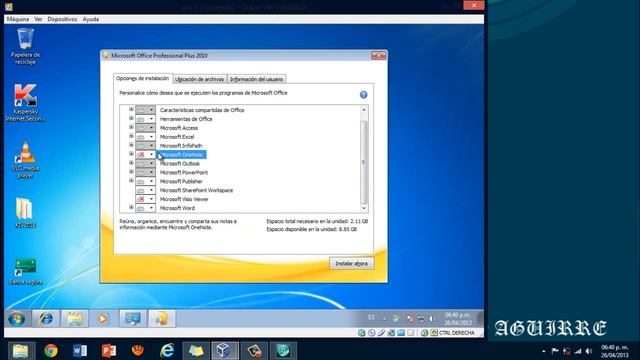Viewport: 640px width, 360px height.
Task: Click the Instalar ahora button
Action: coord(351,264)
